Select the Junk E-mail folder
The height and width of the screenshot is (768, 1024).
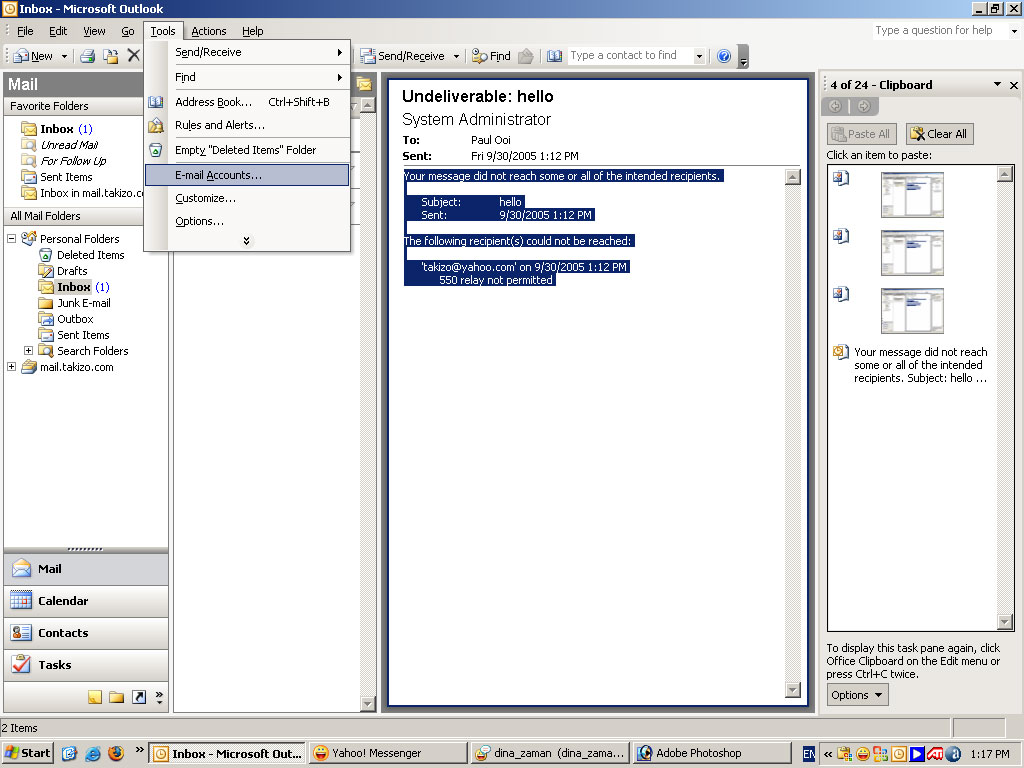click(75, 303)
